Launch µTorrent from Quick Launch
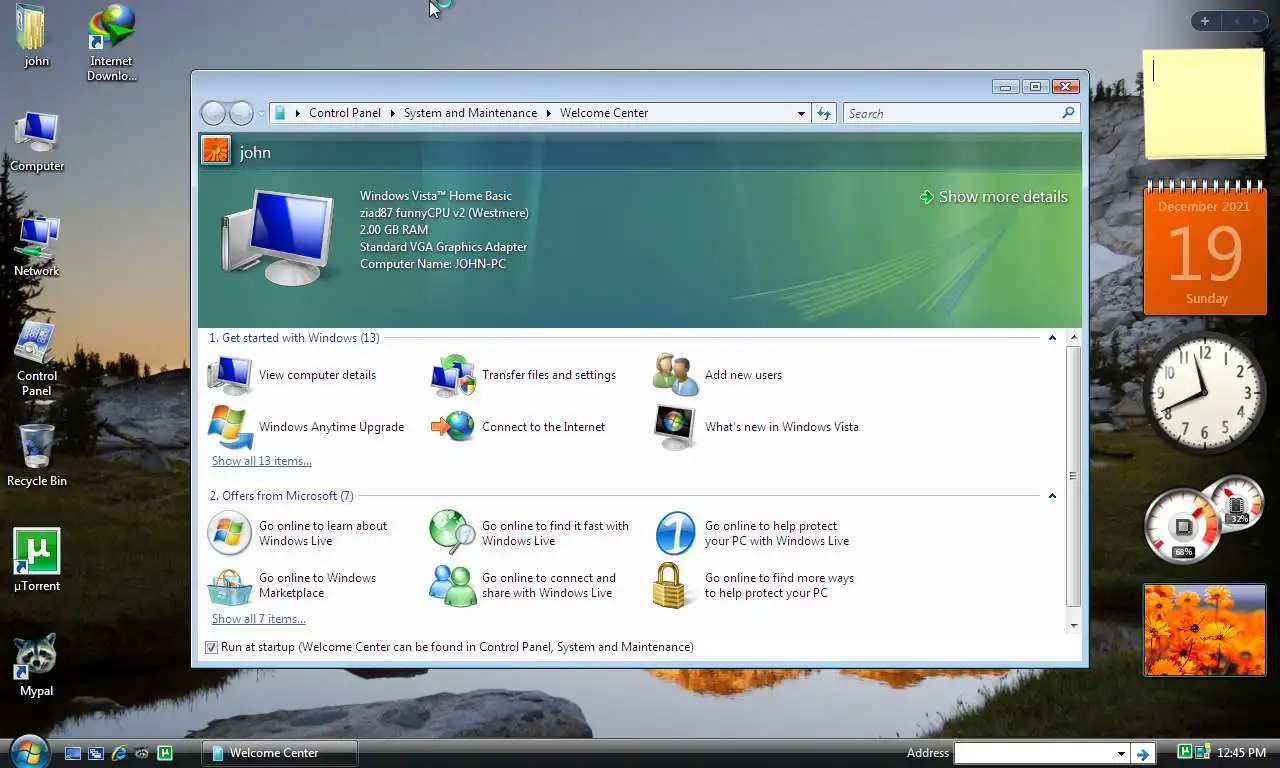This screenshot has height=768, width=1280. [165, 753]
